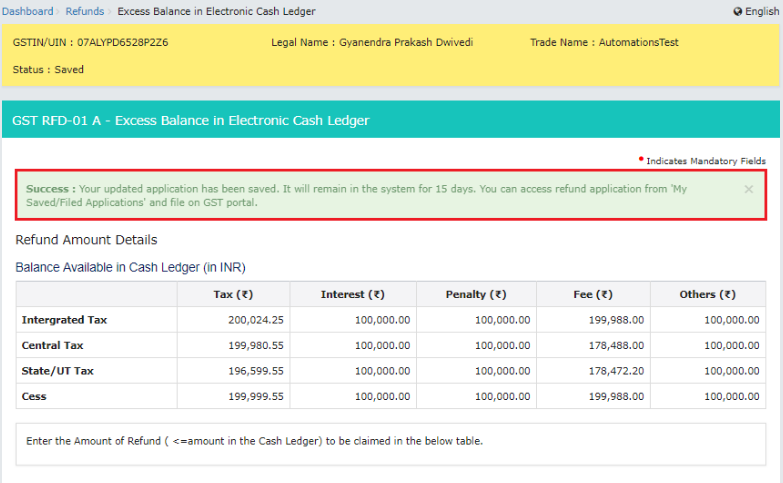Click the Interest (₹) column header

[x=353, y=294]
